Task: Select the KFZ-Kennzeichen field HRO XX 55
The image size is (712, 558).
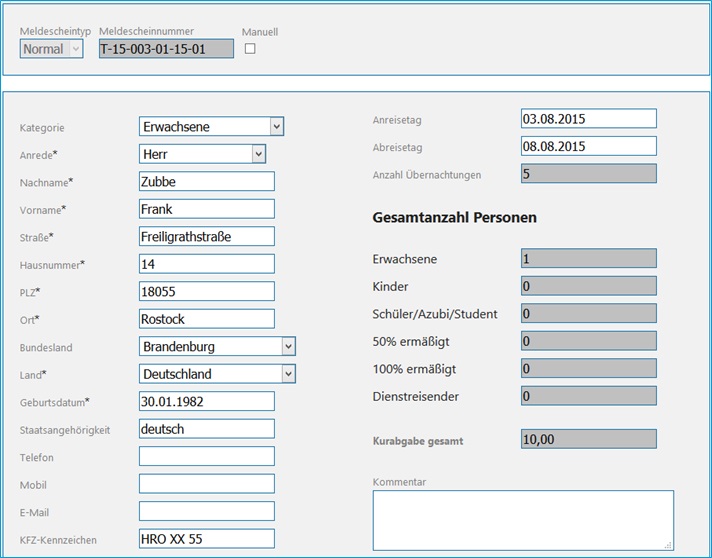Action: 207,538
